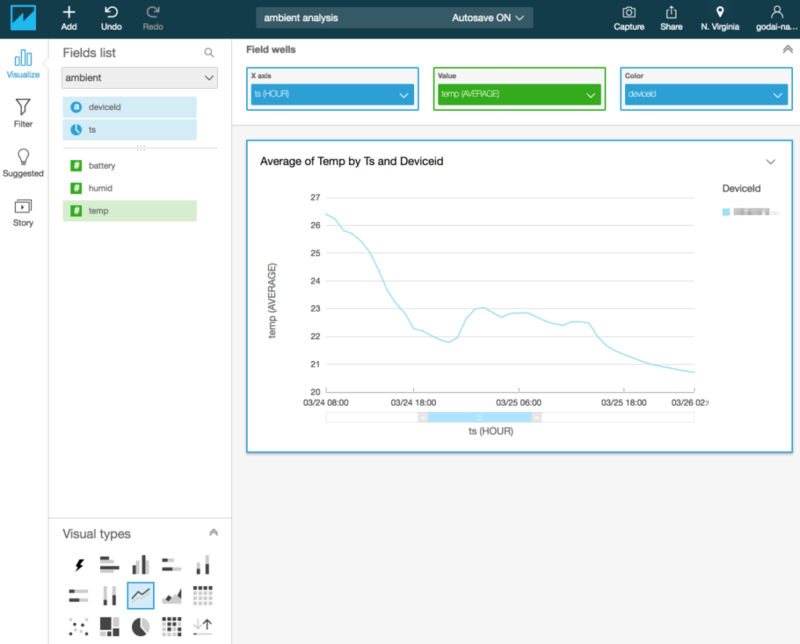Image resolution: width=800 pixels, height=644 pixels.
Task: Select the scatter plot visual type
Action: (79, 626)
